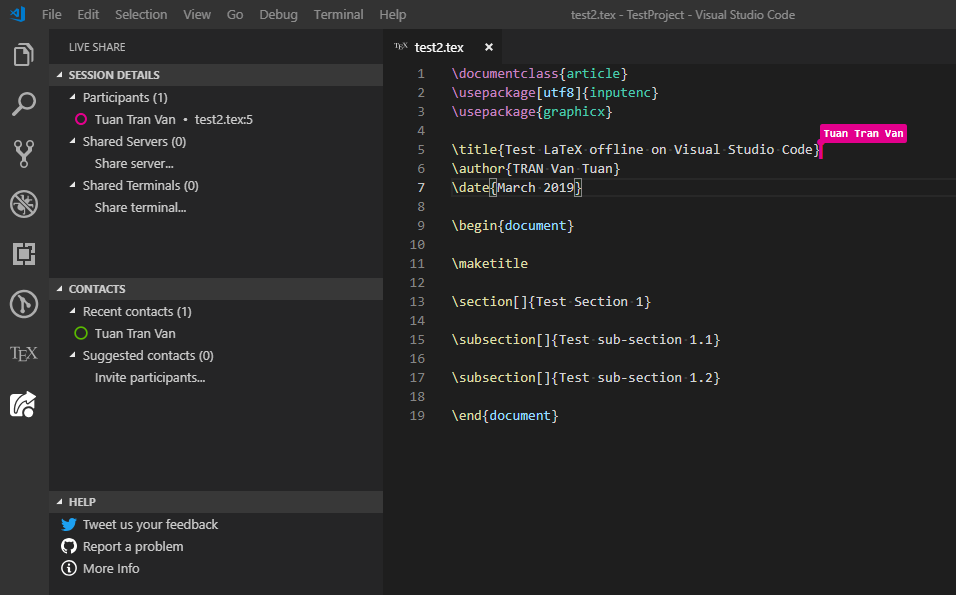Open the Explorer view in activity bar
The image size is (956, 595).
pos(24,55)
